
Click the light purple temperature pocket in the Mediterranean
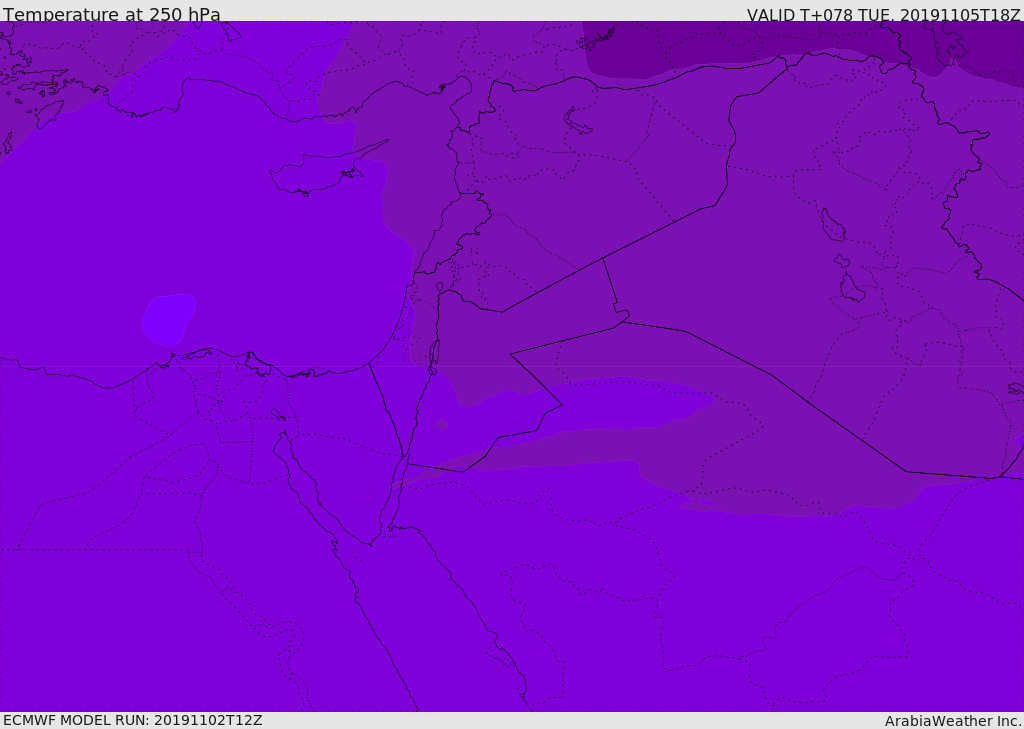point(168,319)
